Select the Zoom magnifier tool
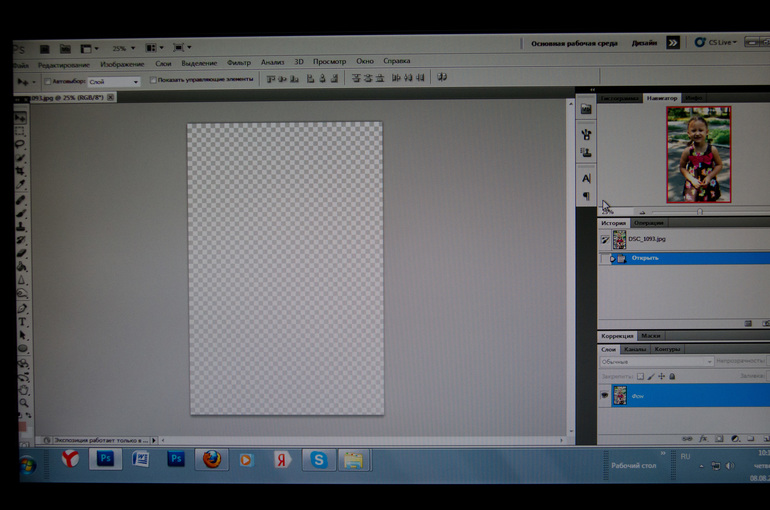The image size is (770, 510). (23, 403)
